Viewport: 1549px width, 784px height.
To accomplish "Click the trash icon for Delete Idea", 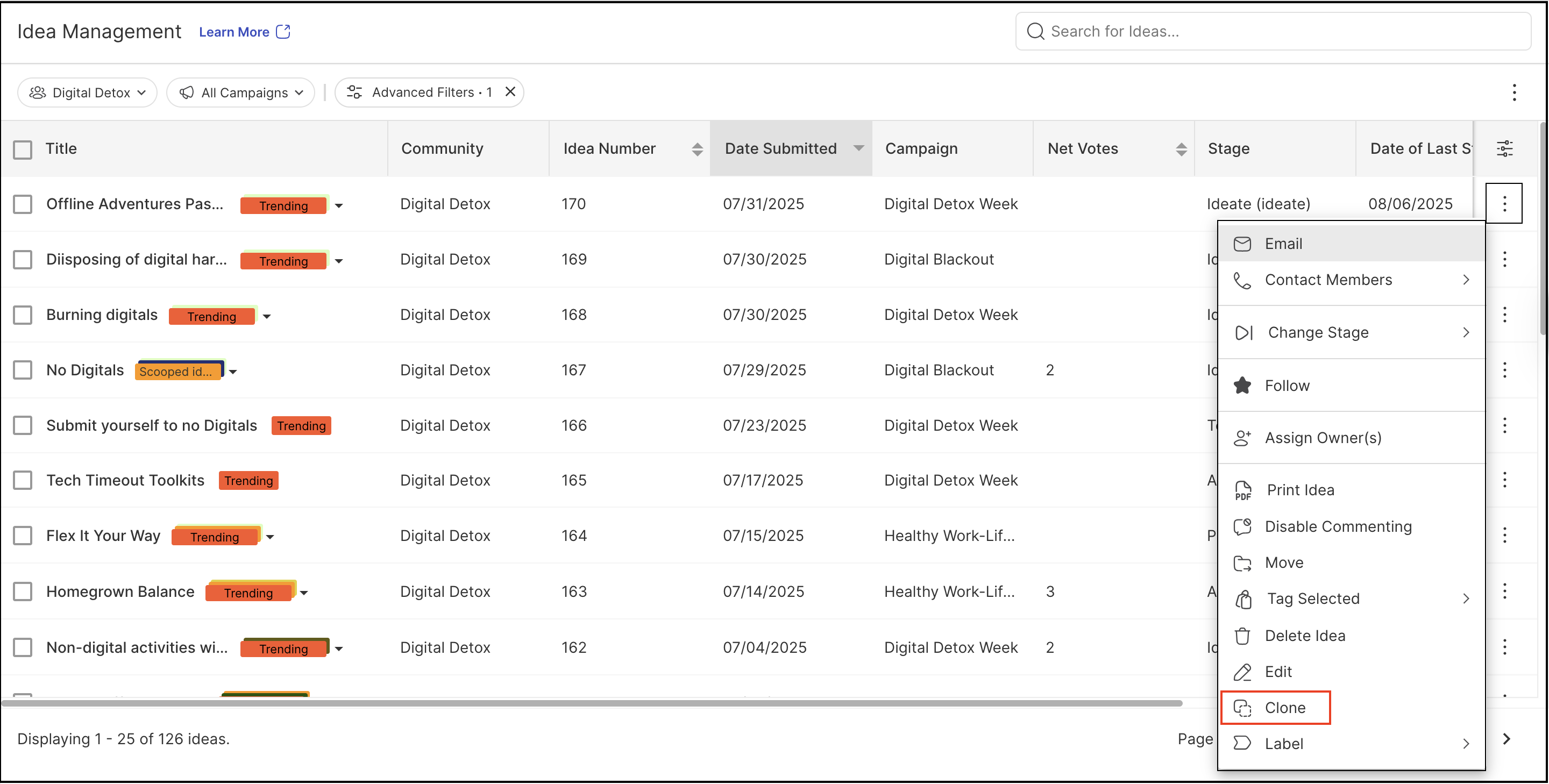I will point(1242,636).
